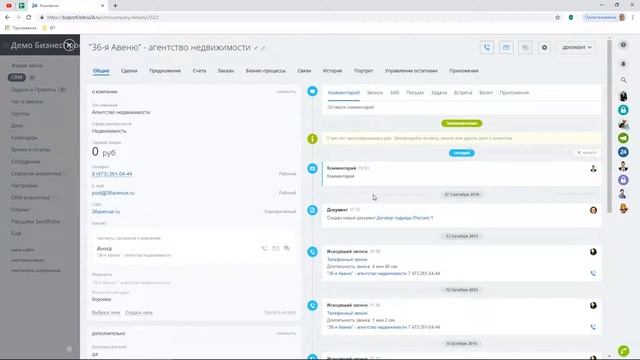
Task: Redial from the 12 October call entry
Action: (593, 327)
